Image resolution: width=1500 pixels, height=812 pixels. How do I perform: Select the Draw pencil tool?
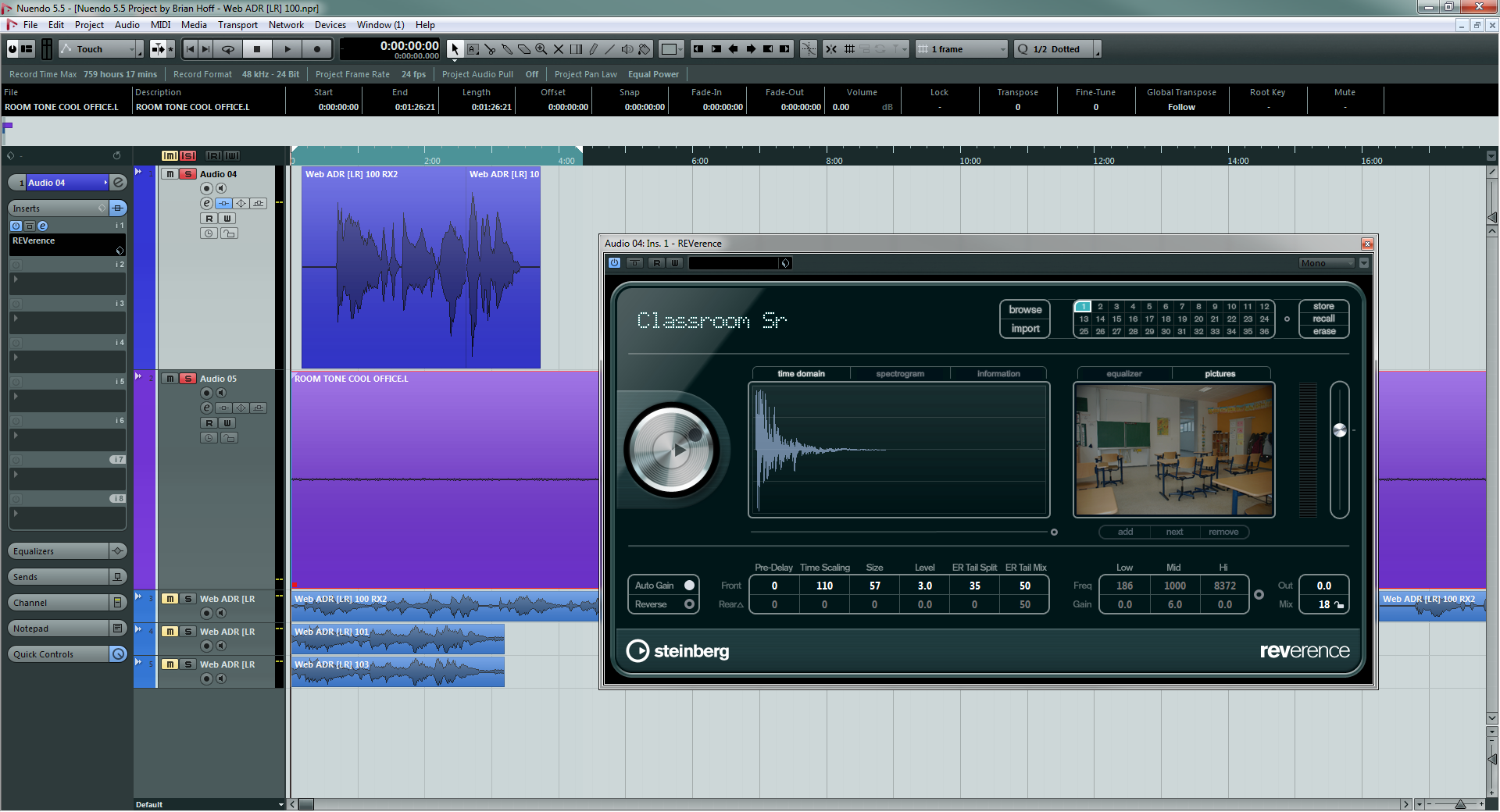[x=593, y=49]
